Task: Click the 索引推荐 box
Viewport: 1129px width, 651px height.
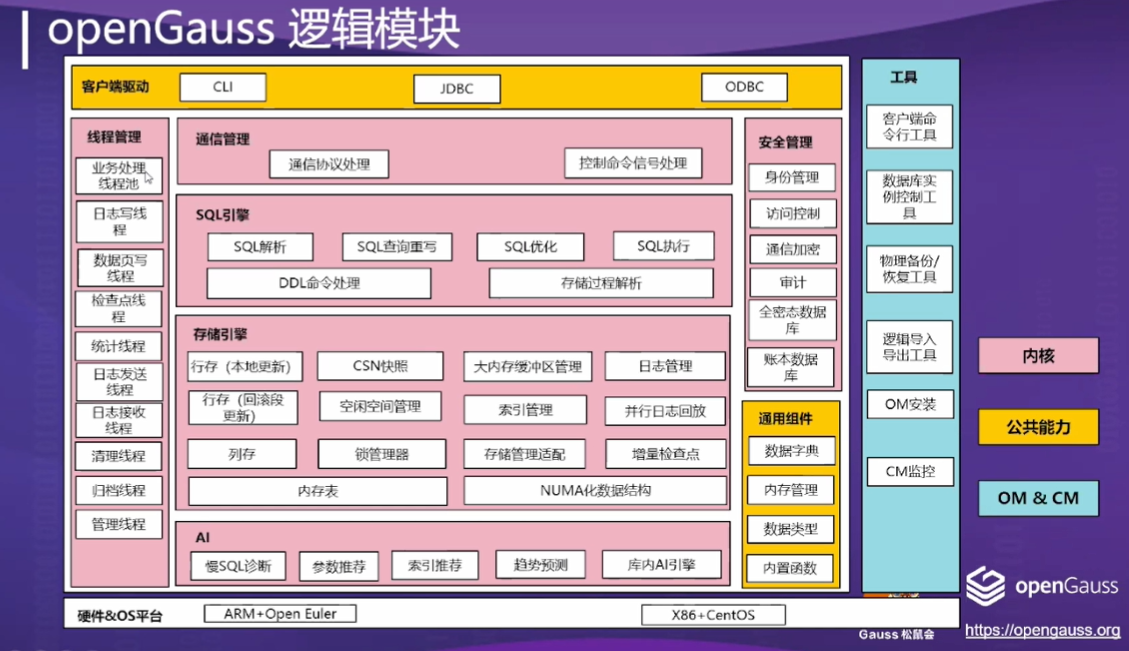Action: pos(435,565)
